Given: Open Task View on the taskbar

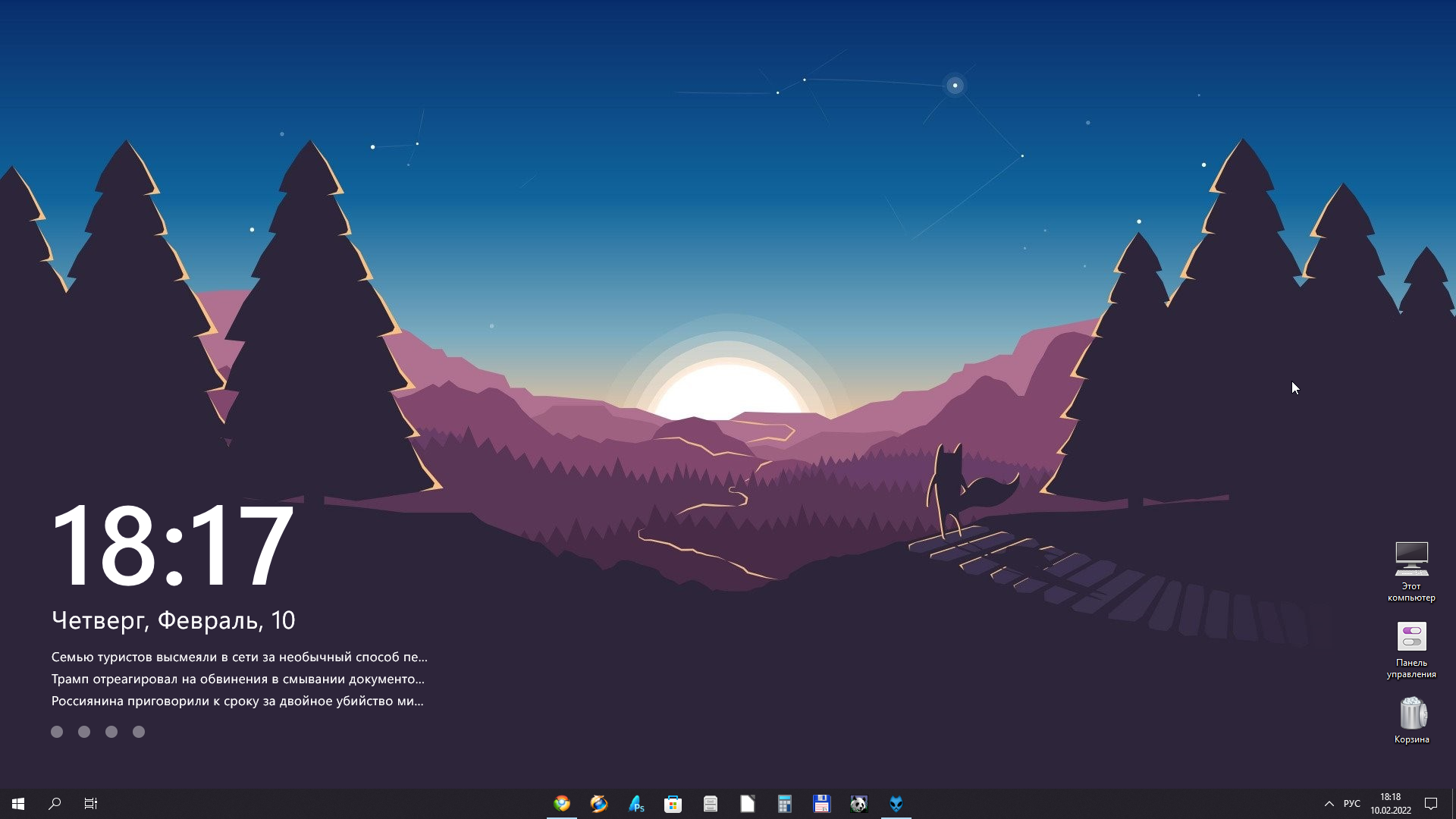Looking at the screenshot, I should coord(91,804).
